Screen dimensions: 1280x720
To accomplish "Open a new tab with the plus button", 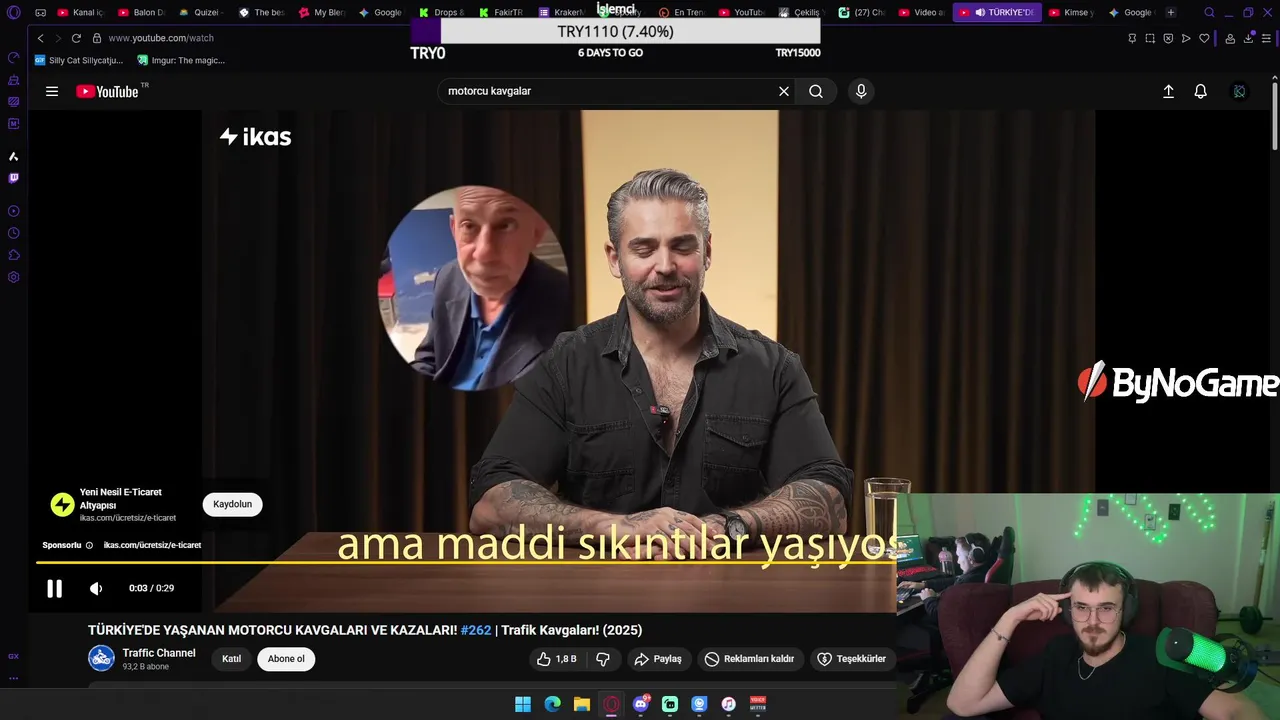I will click(x=1171, y=13).
